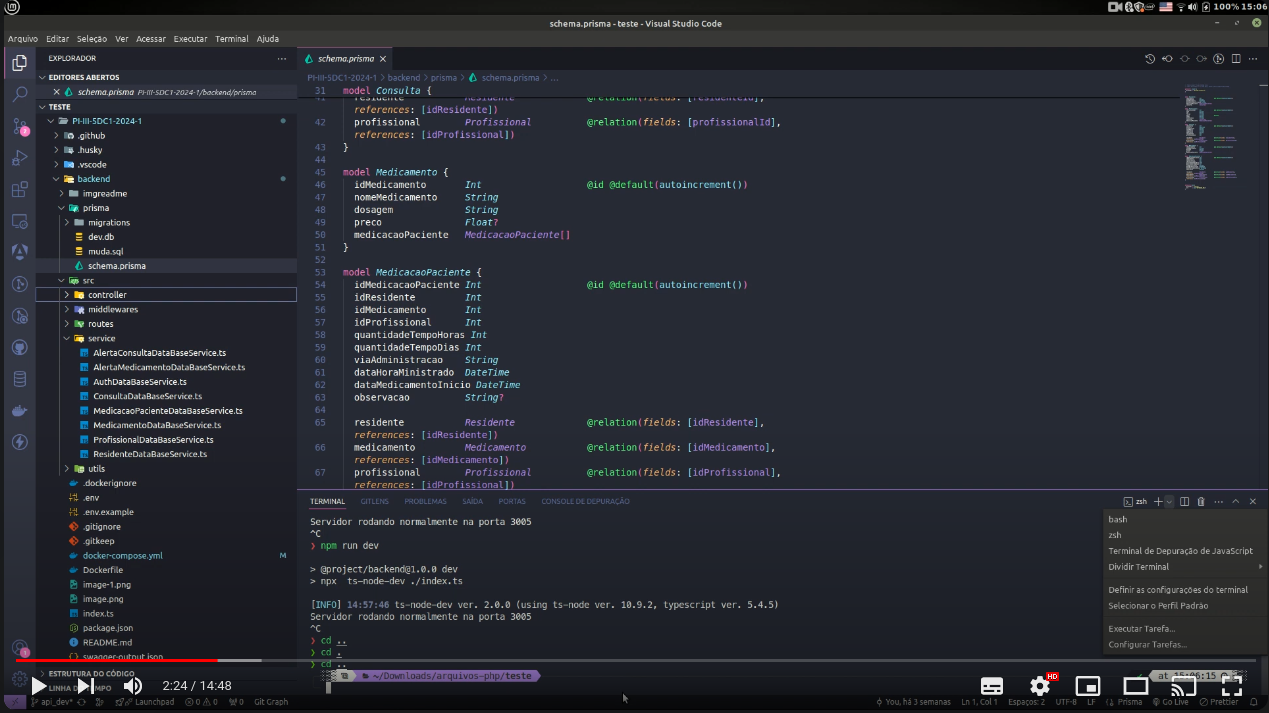The height and width of the screenshot is (713, 1269).
Task: Open AuthDataBaseService.ts file
Action: coord(139,382)
